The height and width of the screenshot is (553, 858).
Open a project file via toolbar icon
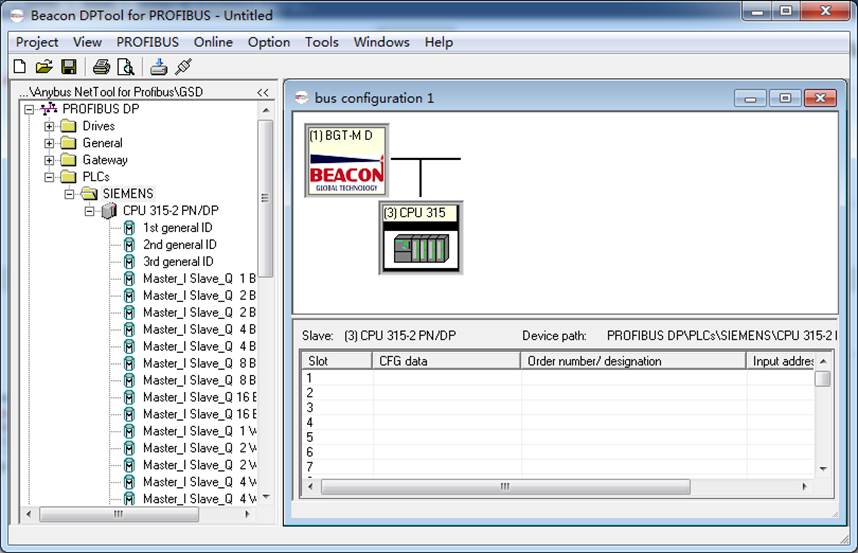point(44,67)
